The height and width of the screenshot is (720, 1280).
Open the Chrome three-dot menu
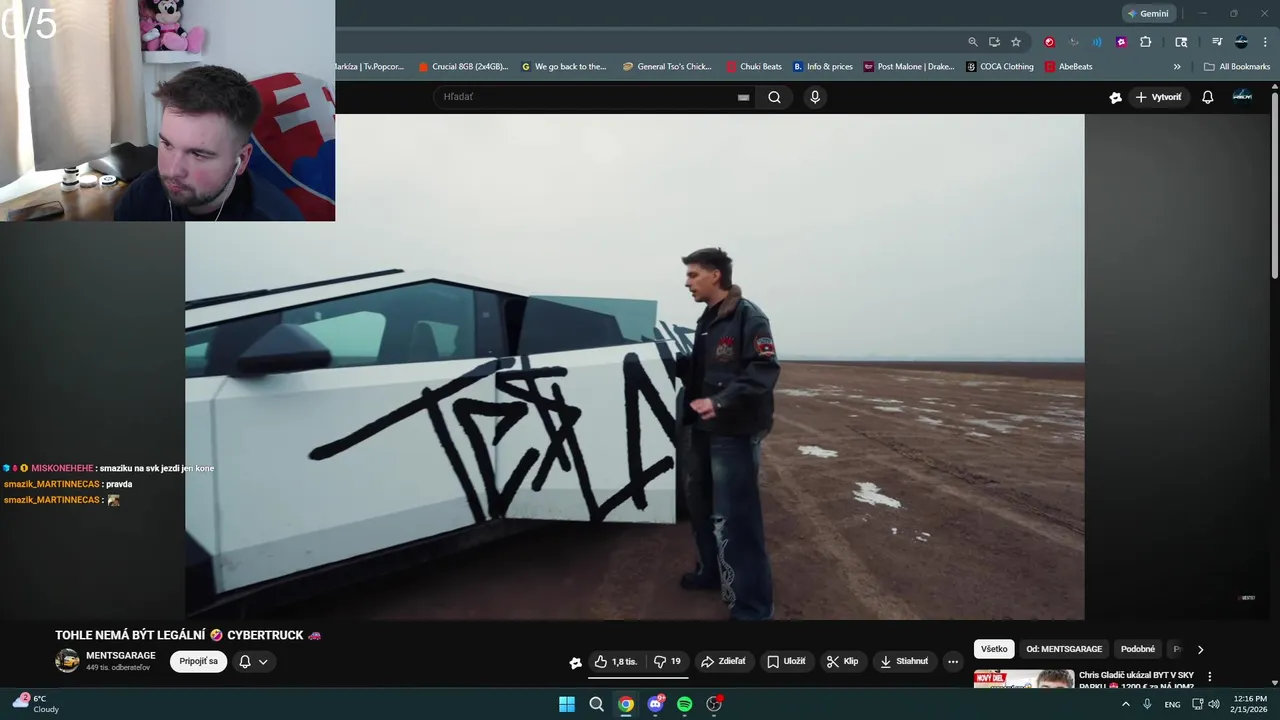tap(1265, 42)
